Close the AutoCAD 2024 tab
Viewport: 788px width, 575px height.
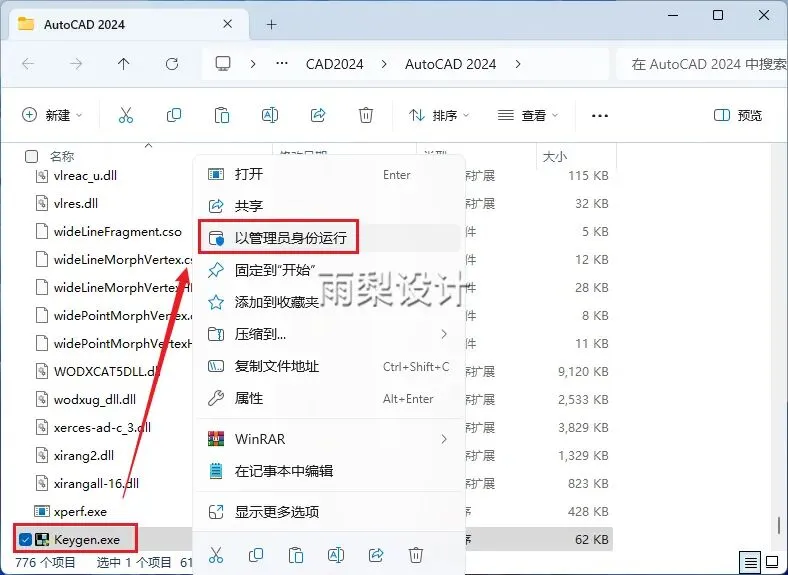[227, 24]
